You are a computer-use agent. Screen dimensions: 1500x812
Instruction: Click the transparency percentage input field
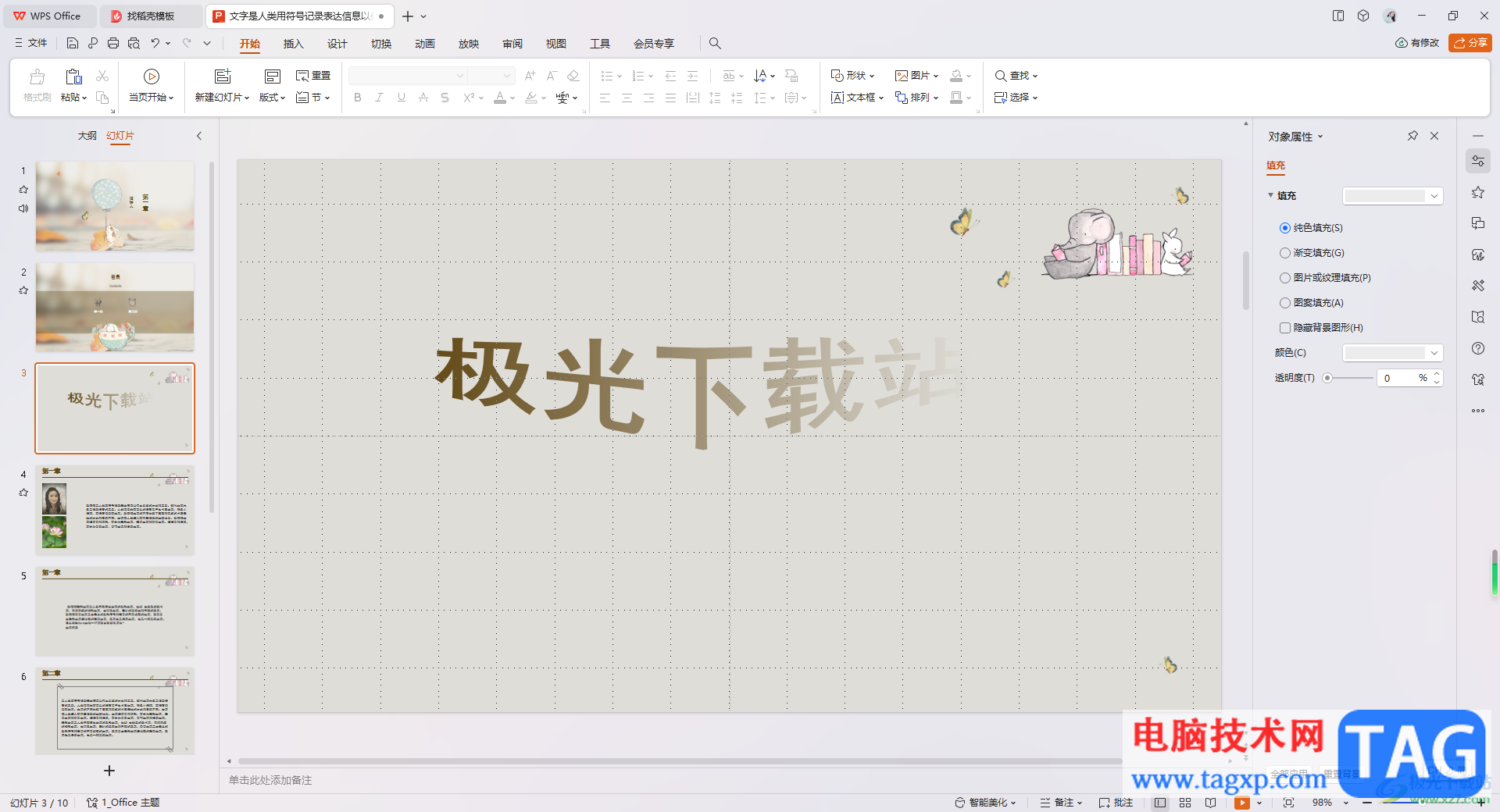point(1398,378)
